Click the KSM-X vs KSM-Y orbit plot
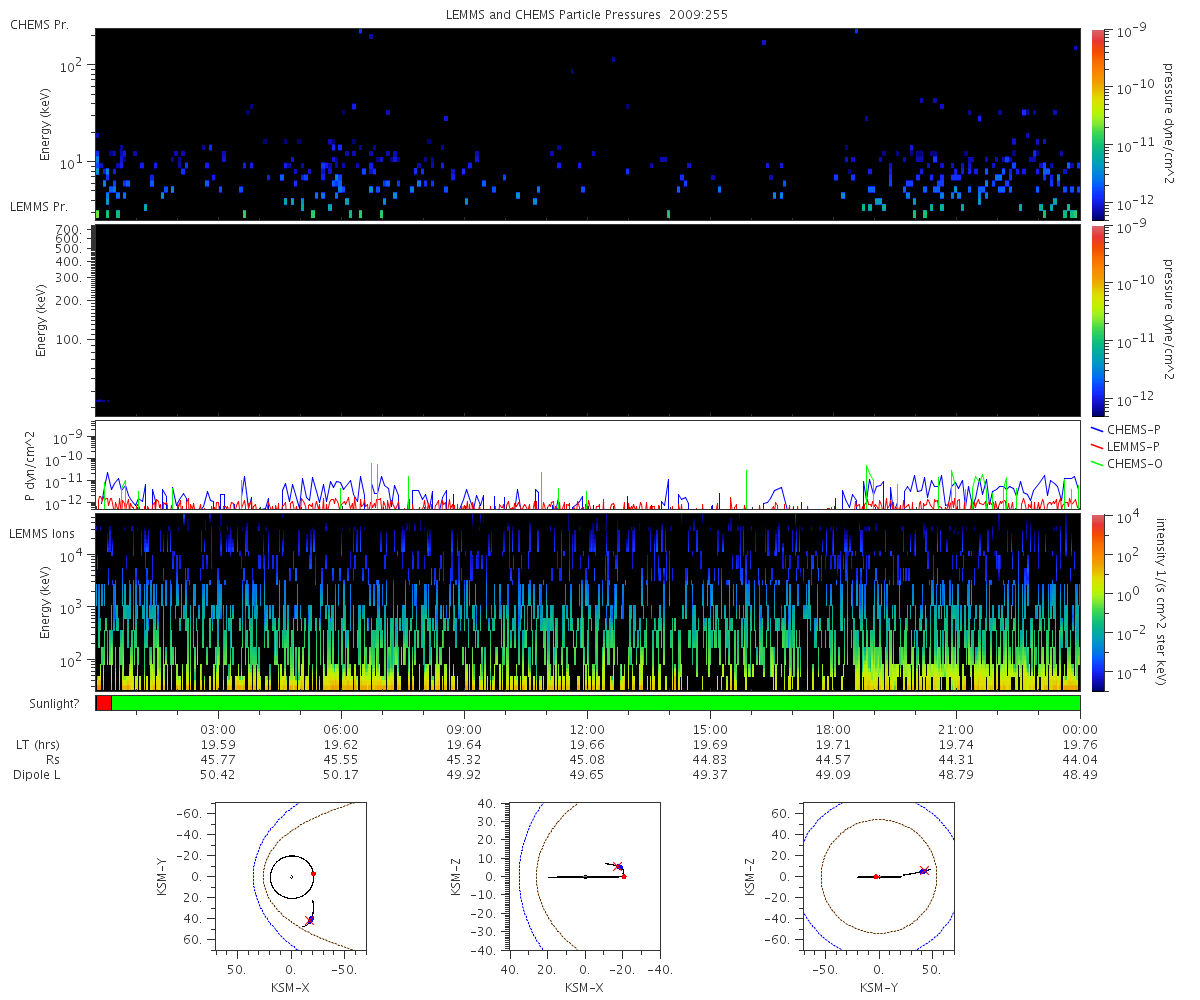This screenshot has width=1200, height=1000. [x=290, y=875]
